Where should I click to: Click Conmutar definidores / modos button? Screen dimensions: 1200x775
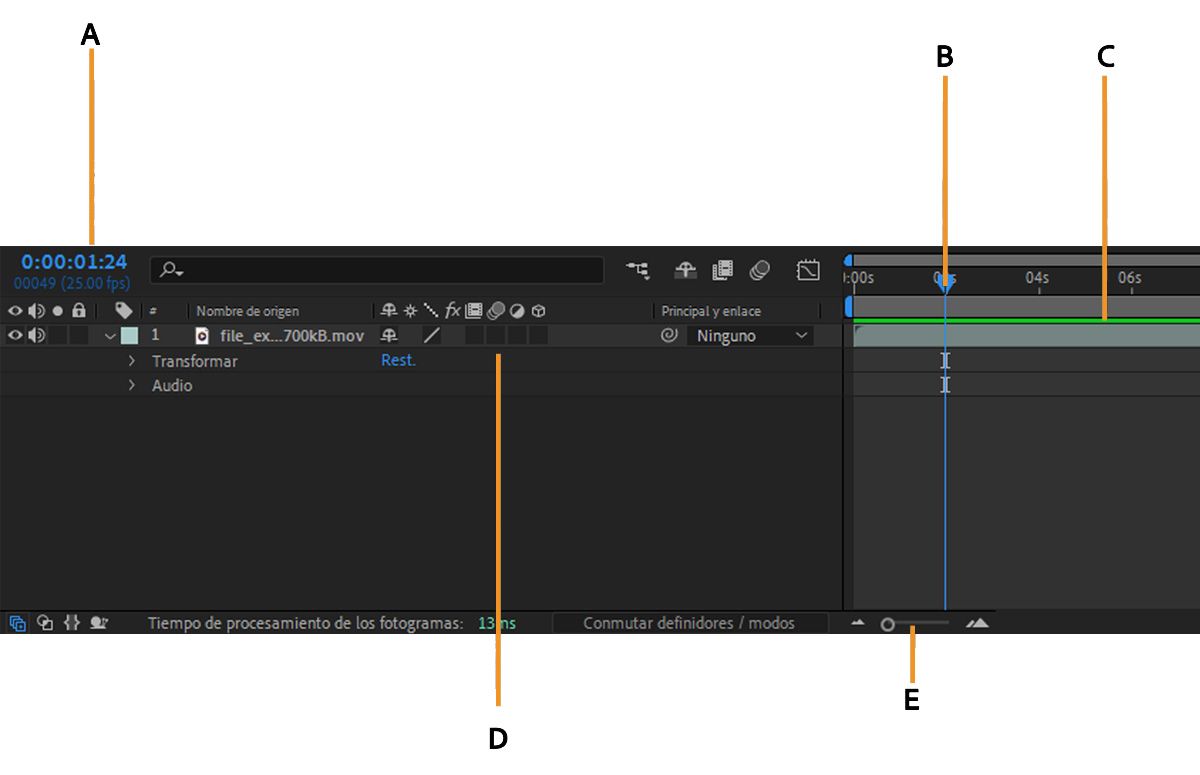click(689, 623)
